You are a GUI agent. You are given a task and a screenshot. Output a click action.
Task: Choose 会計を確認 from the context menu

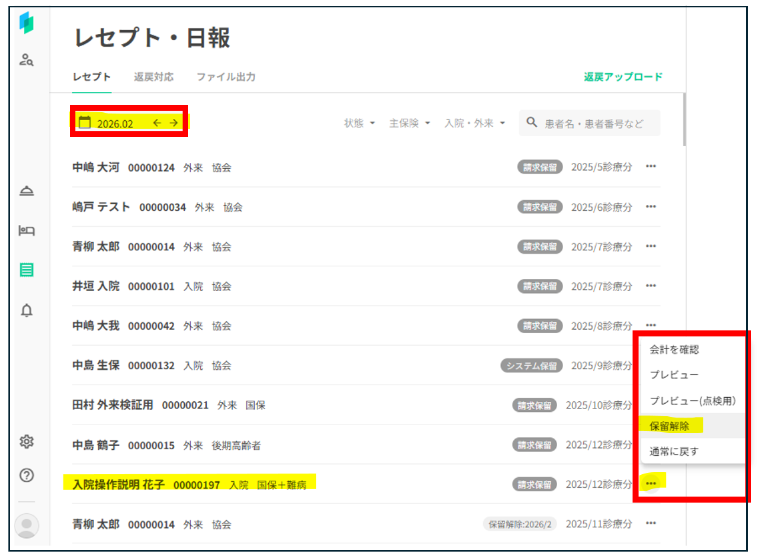click(674, 350)
